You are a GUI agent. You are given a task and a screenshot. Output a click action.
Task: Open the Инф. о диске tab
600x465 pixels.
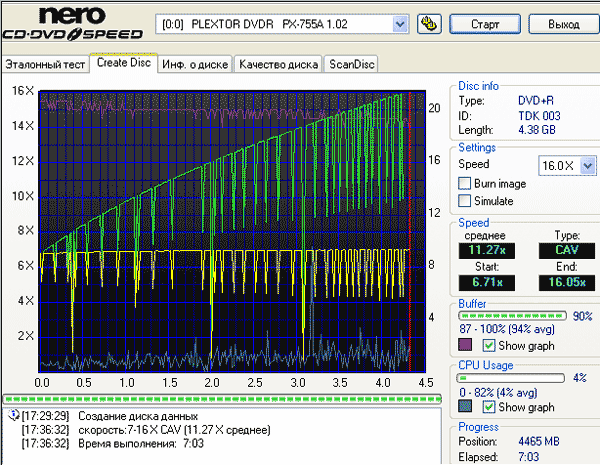(x=195, y=64)
